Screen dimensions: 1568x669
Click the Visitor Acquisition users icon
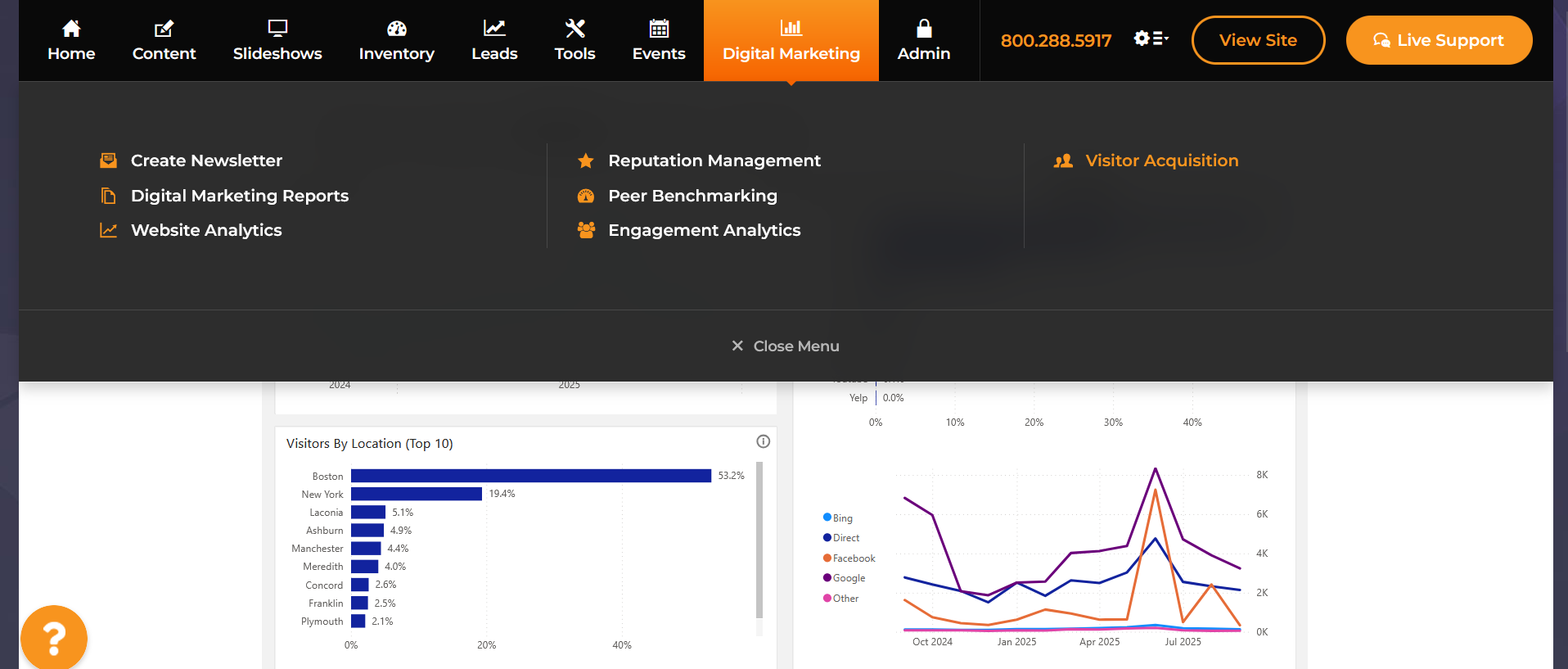click(x=1063, y=160)
